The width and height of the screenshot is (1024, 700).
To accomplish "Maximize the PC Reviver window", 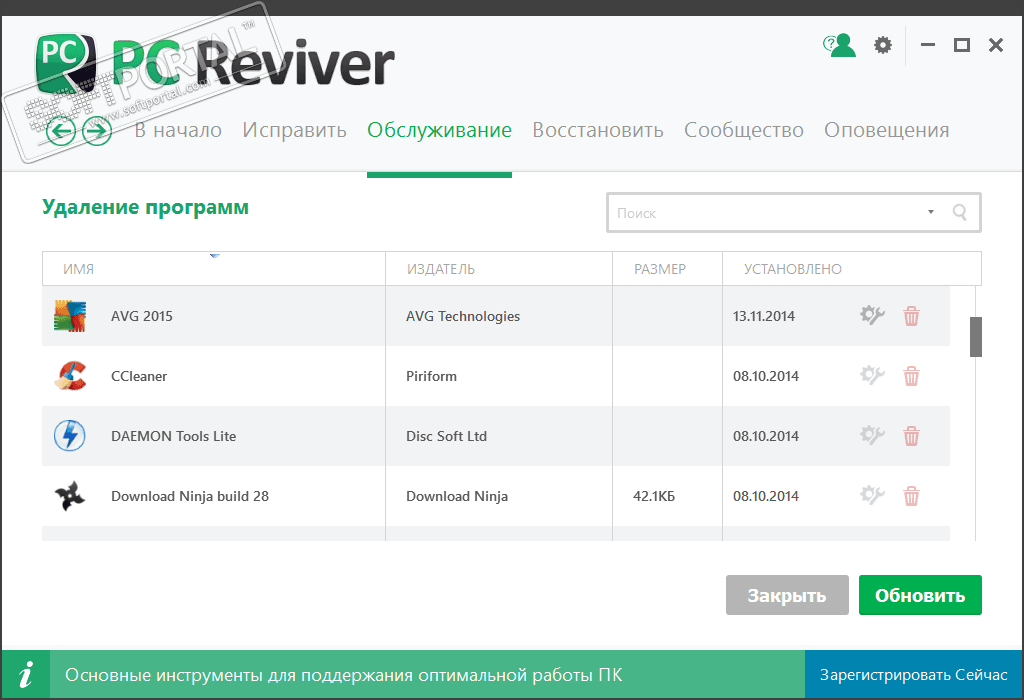I will click(961, 45).
